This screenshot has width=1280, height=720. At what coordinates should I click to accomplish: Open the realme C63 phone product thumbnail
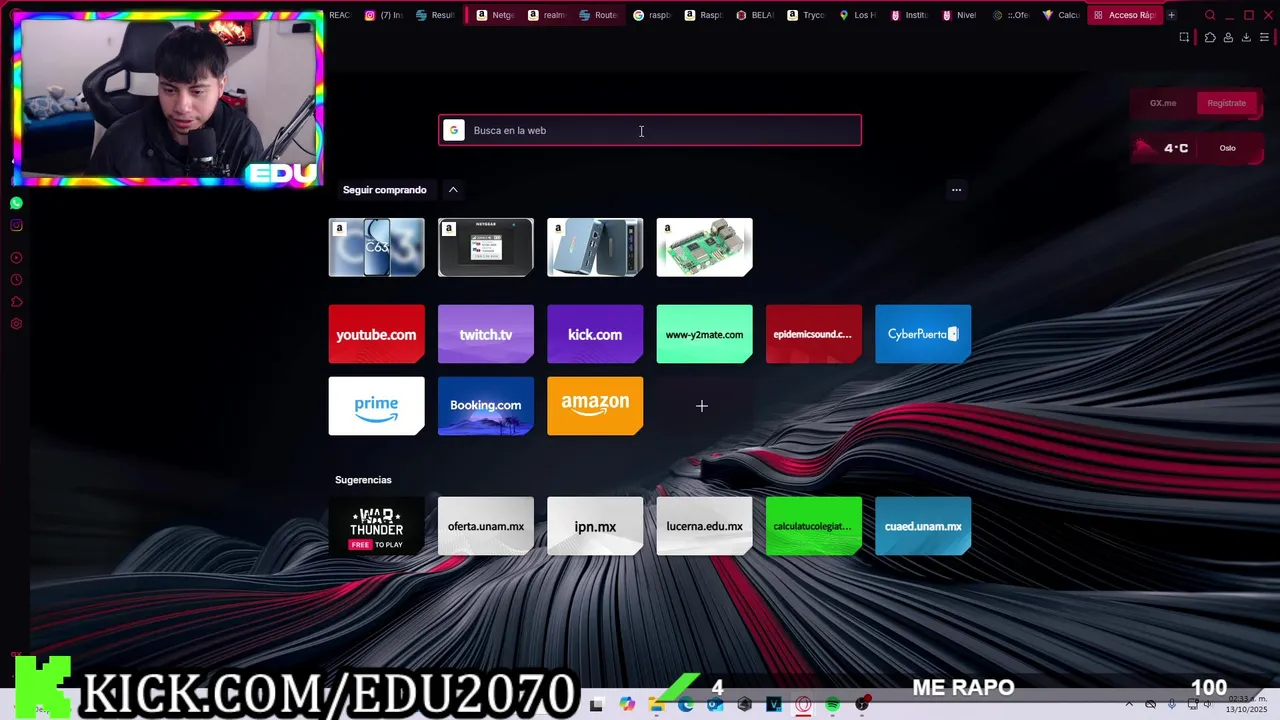point(376,247)
